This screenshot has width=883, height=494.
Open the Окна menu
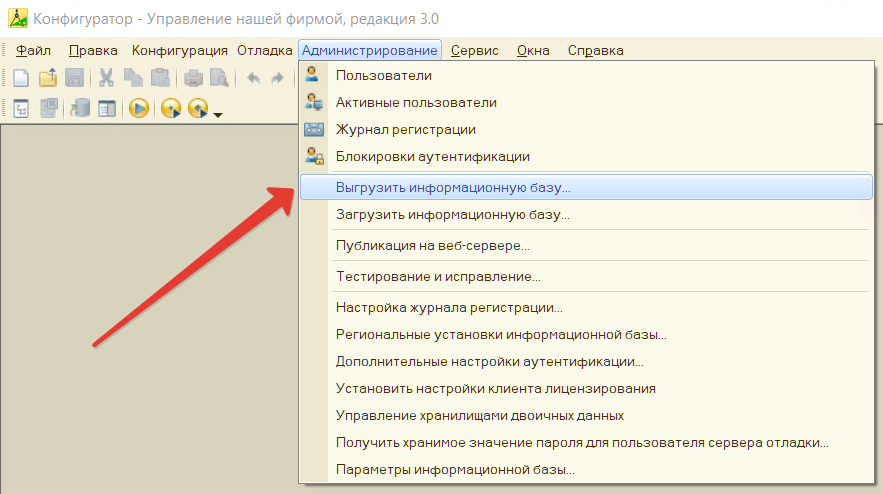[x=533, y=50]
